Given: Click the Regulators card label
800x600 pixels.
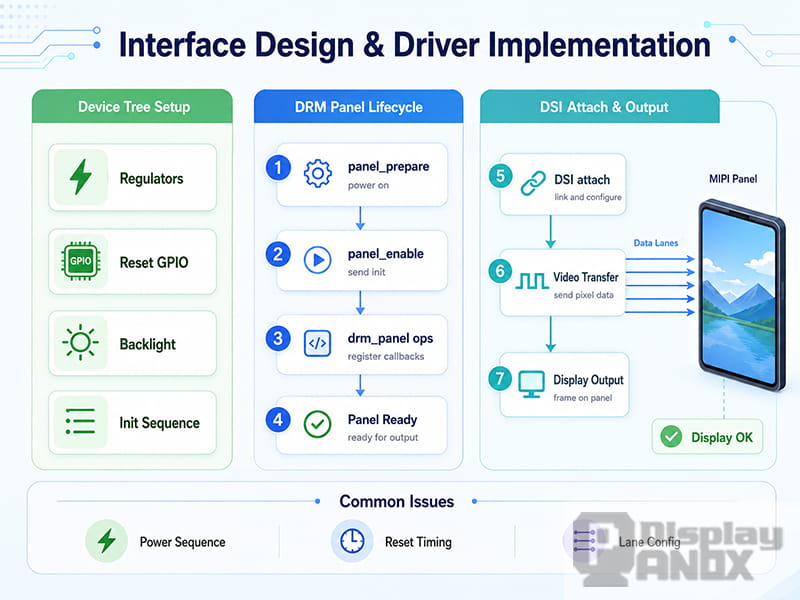Looking at the screenshot, I should [152, 179].
